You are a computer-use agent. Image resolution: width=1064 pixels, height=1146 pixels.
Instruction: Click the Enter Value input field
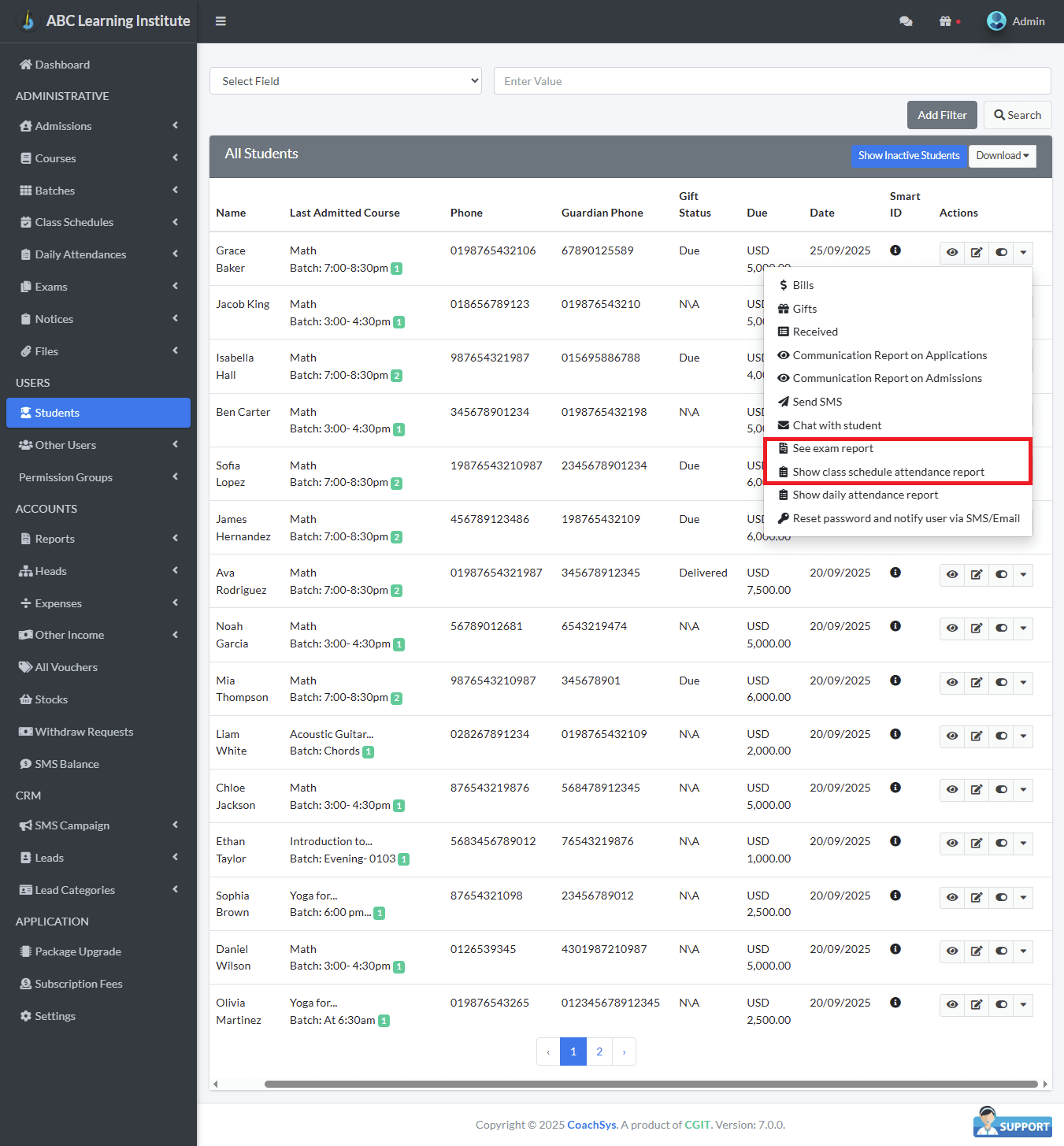pos(772,81)
